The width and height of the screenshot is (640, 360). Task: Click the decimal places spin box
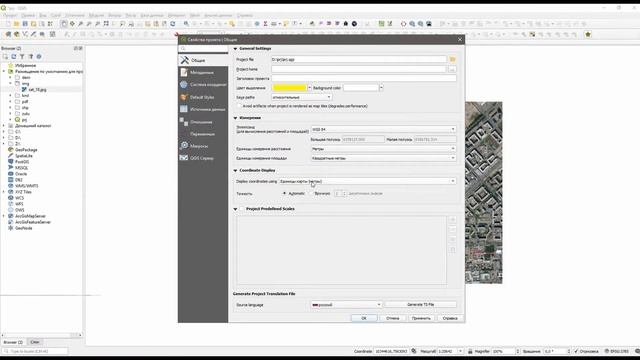pyautogui.click(x=340, y=193)
